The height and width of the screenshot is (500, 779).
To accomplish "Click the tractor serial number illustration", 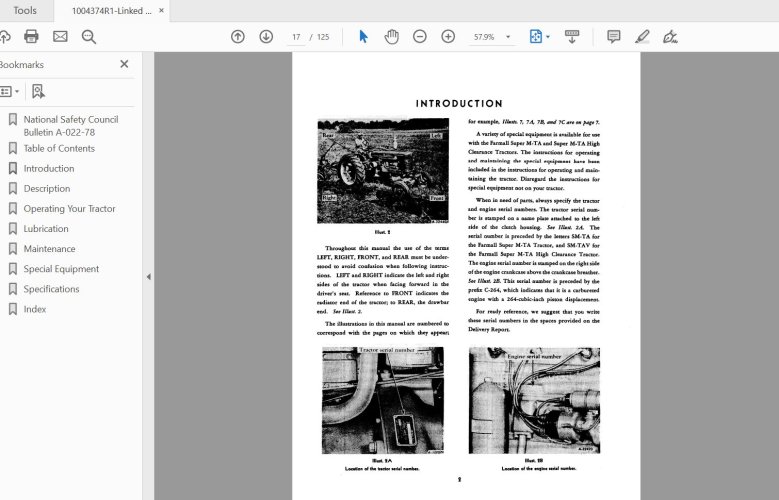I will 383,400.
